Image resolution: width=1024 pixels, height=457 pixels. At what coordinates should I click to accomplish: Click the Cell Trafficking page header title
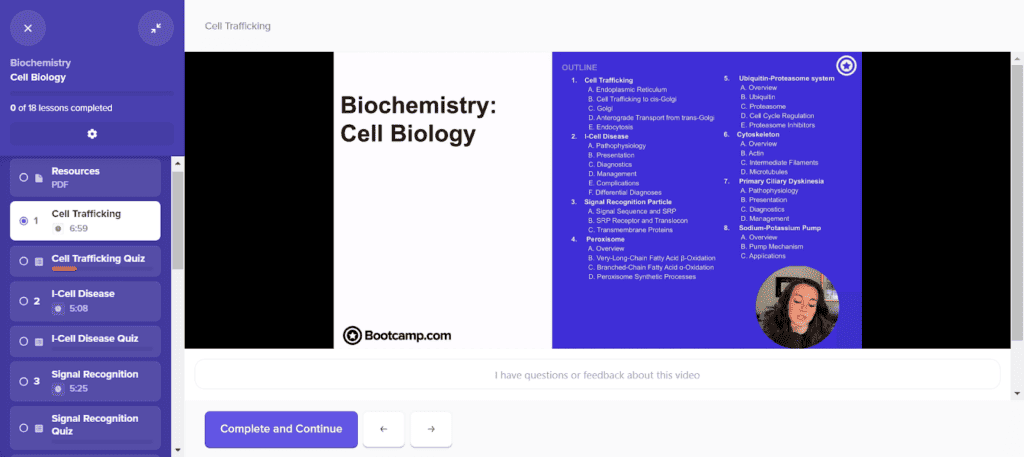(x=238, y=26)
